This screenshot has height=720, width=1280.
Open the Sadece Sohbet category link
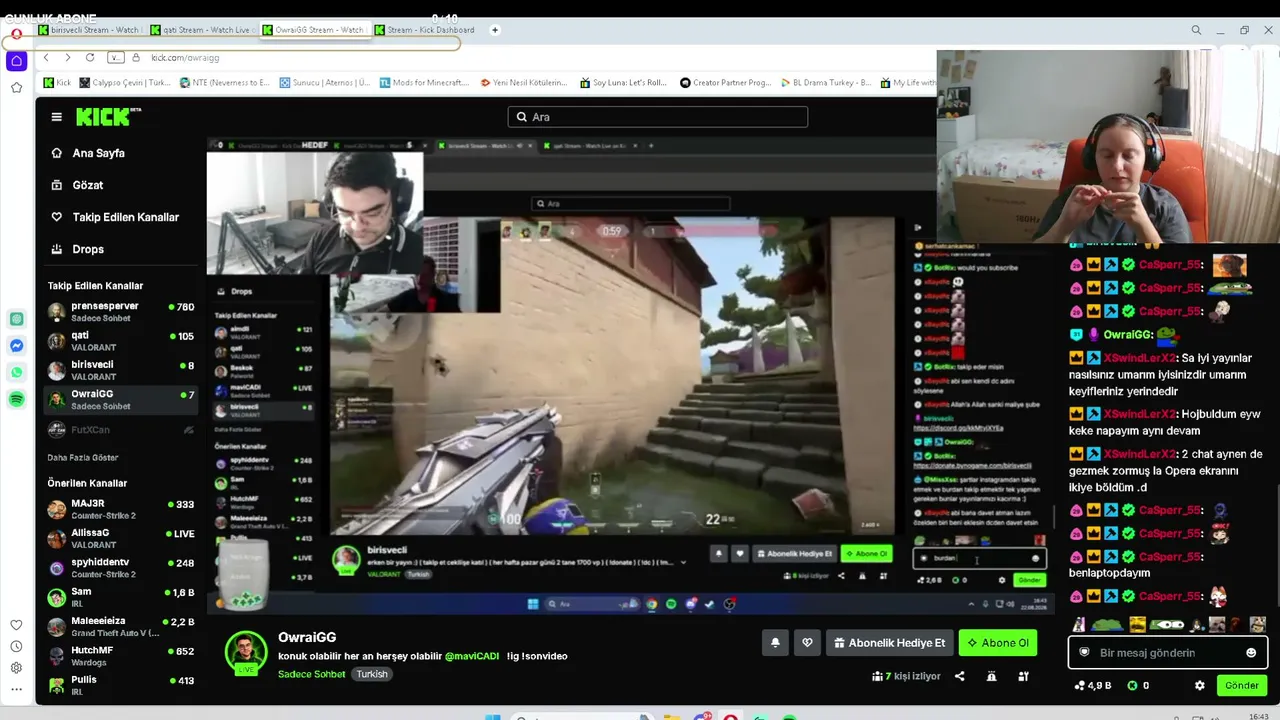coord(312,674)
